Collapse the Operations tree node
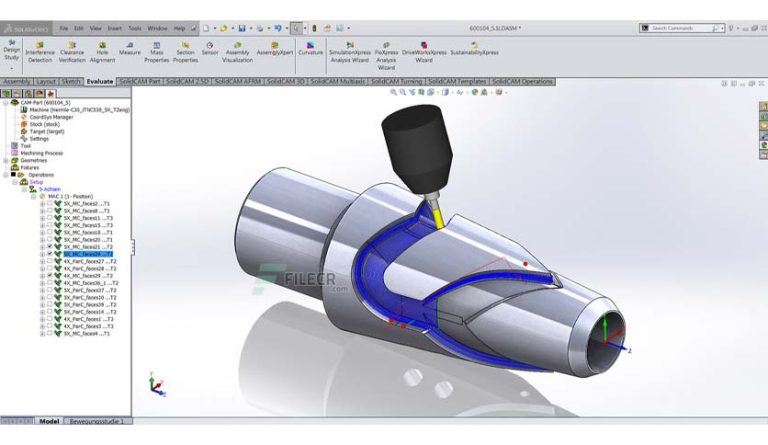Image resolution: width=768 pixels, height=445 pixels. 6,175
